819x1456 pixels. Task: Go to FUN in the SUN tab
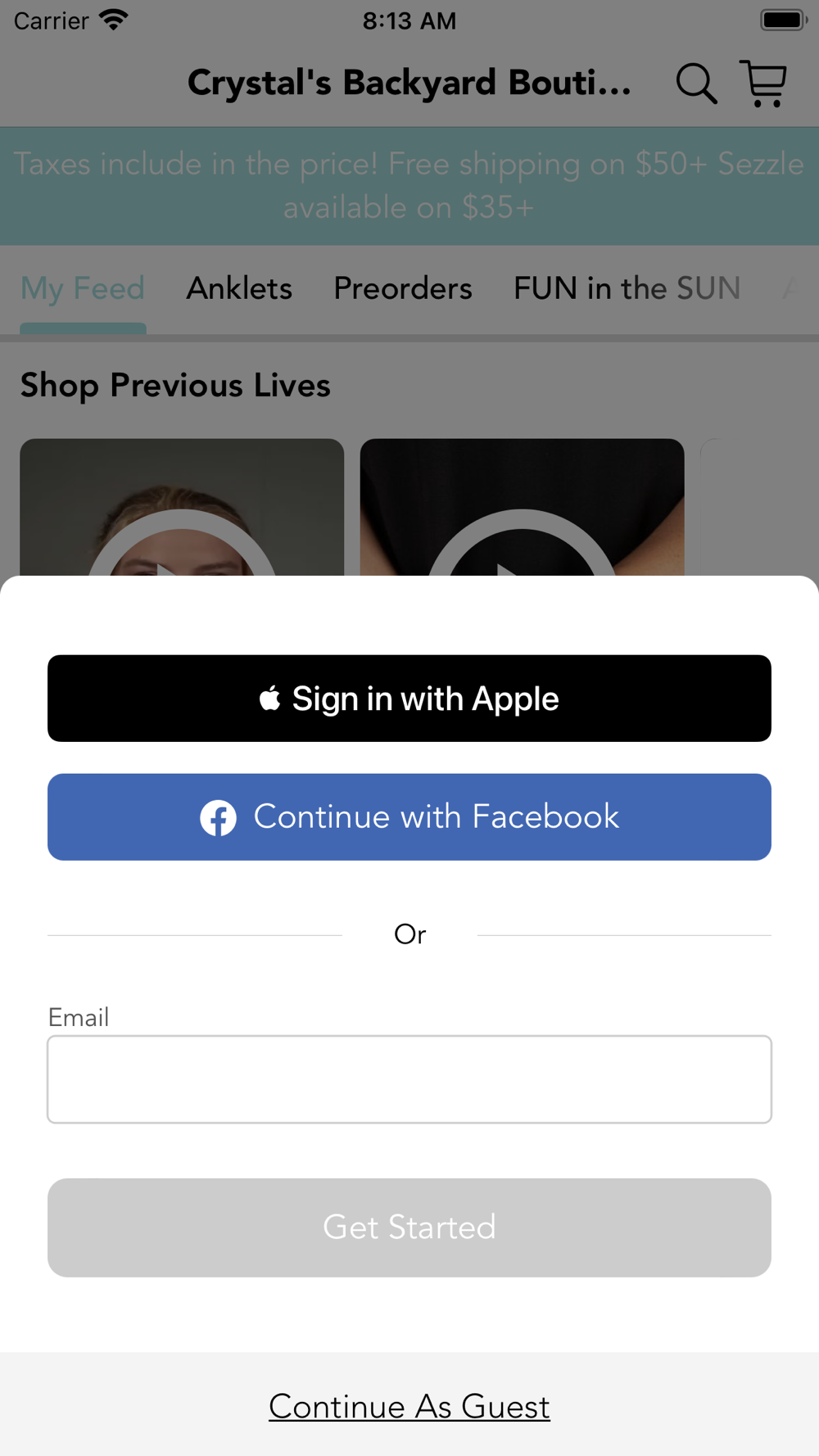(x=627, y=288)
